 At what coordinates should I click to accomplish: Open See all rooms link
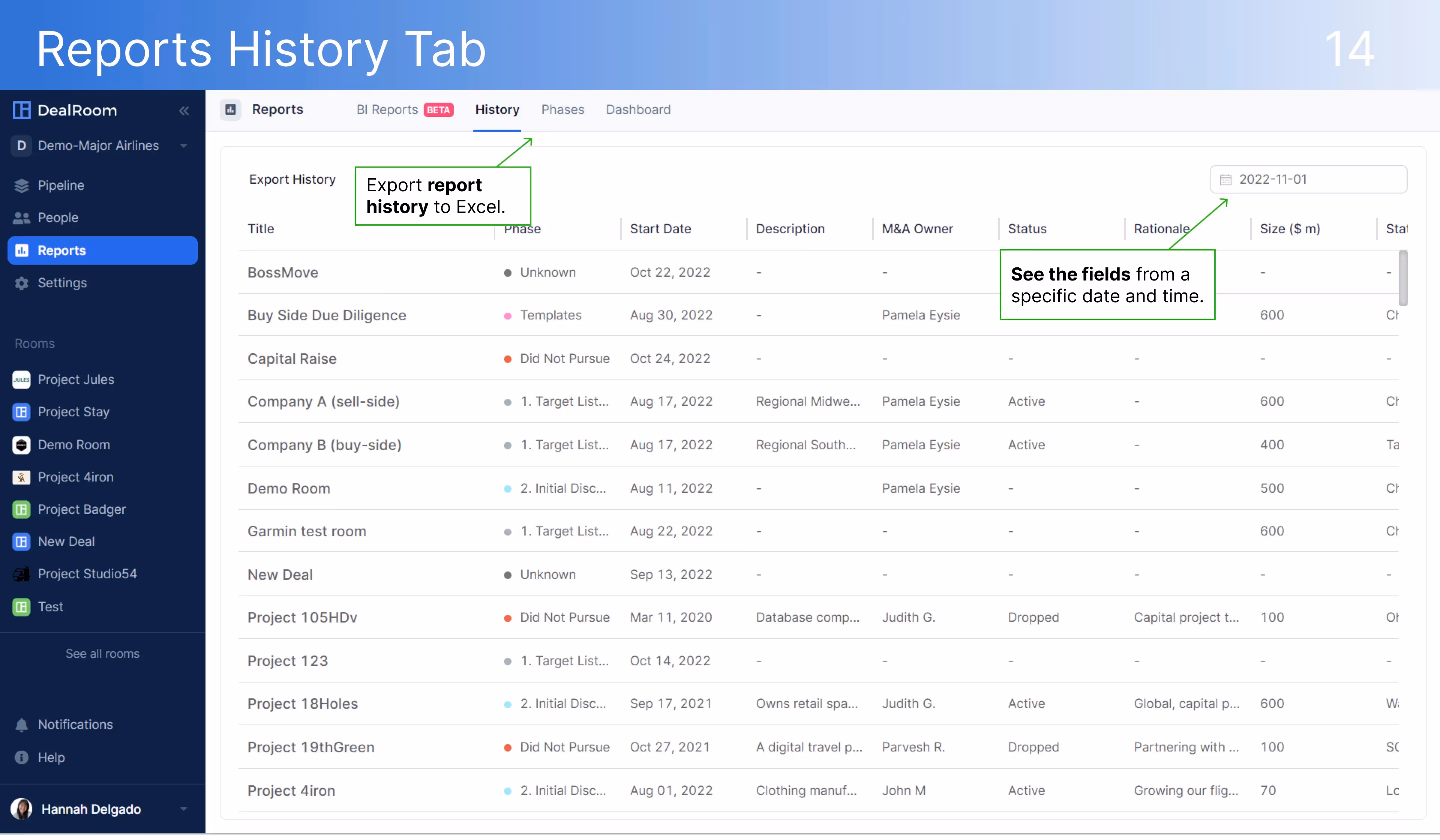[x=103, y=653]
